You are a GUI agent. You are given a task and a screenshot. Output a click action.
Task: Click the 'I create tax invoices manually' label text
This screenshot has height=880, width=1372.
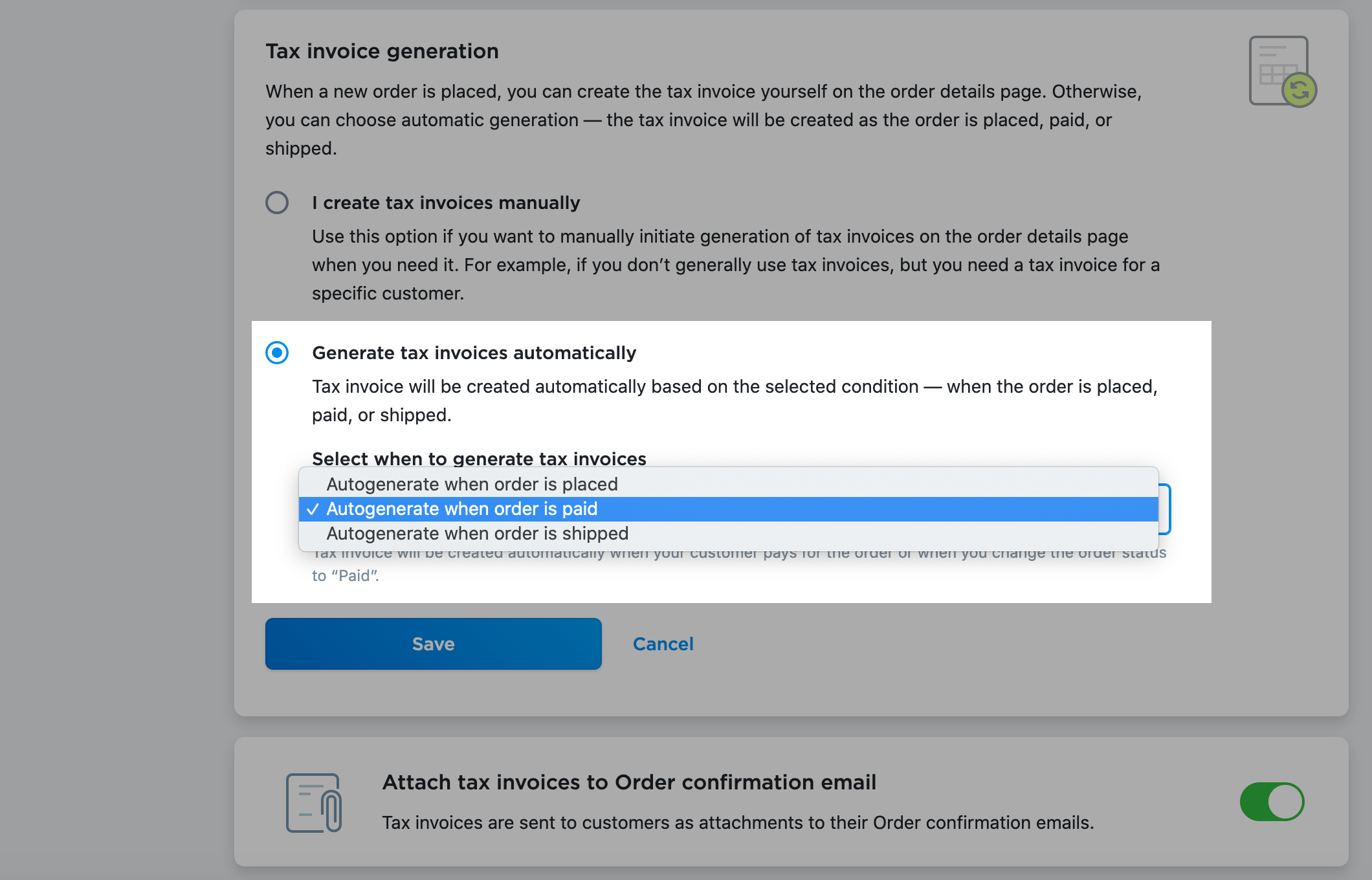point(446,203)
